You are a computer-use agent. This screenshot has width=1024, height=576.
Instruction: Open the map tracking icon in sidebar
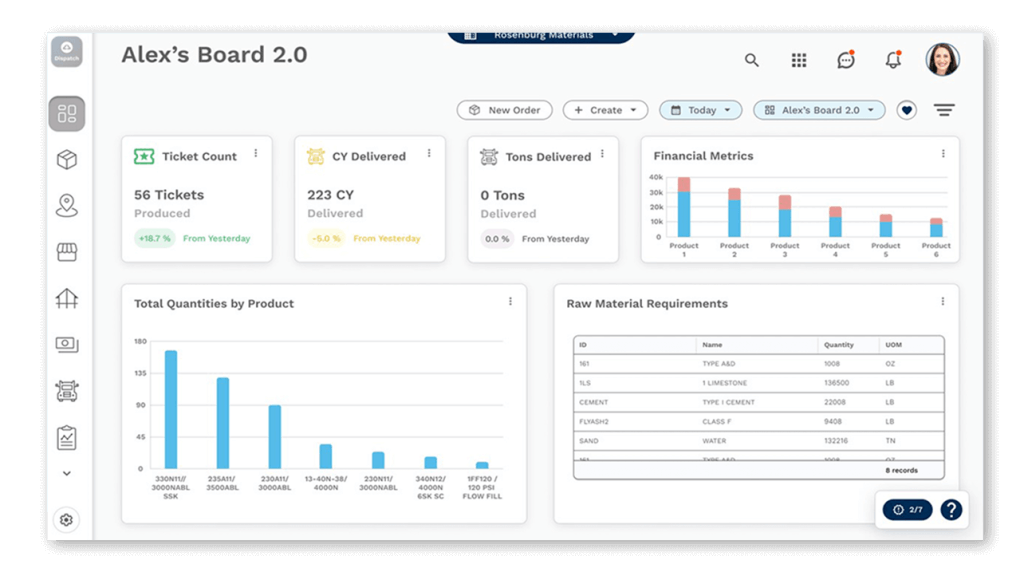coord(66,204)
